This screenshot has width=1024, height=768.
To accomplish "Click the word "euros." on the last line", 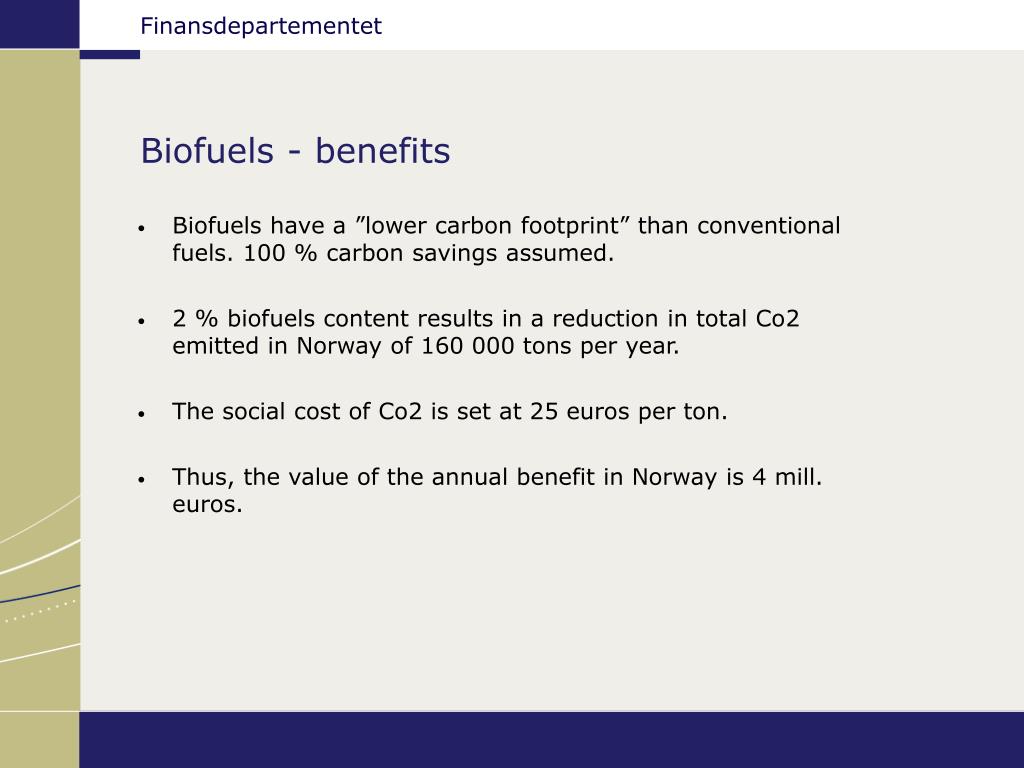I will pyautogui.click(x=207, y=504).
